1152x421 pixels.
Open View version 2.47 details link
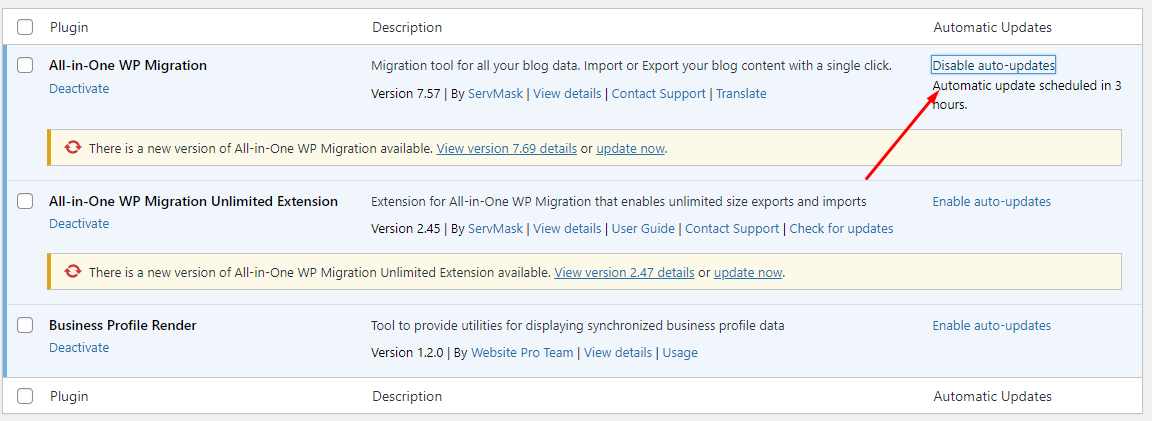point(624,273)
